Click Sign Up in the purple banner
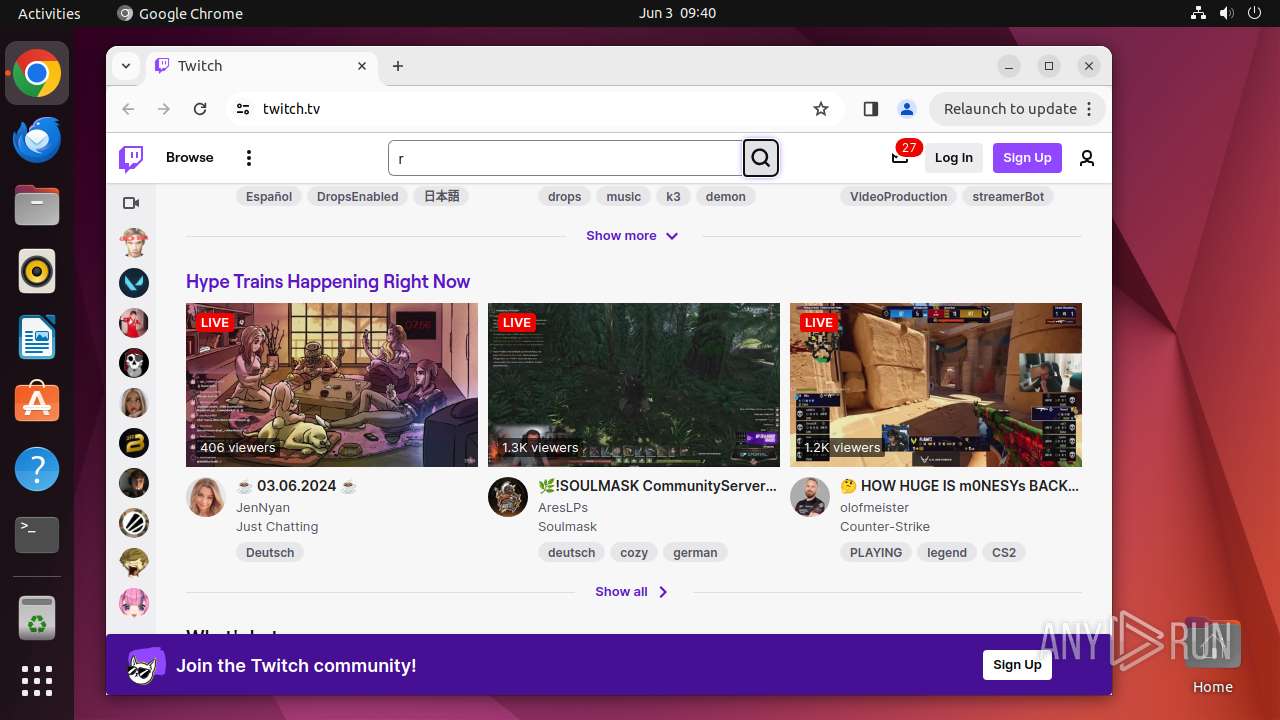 click(1017, 665)
